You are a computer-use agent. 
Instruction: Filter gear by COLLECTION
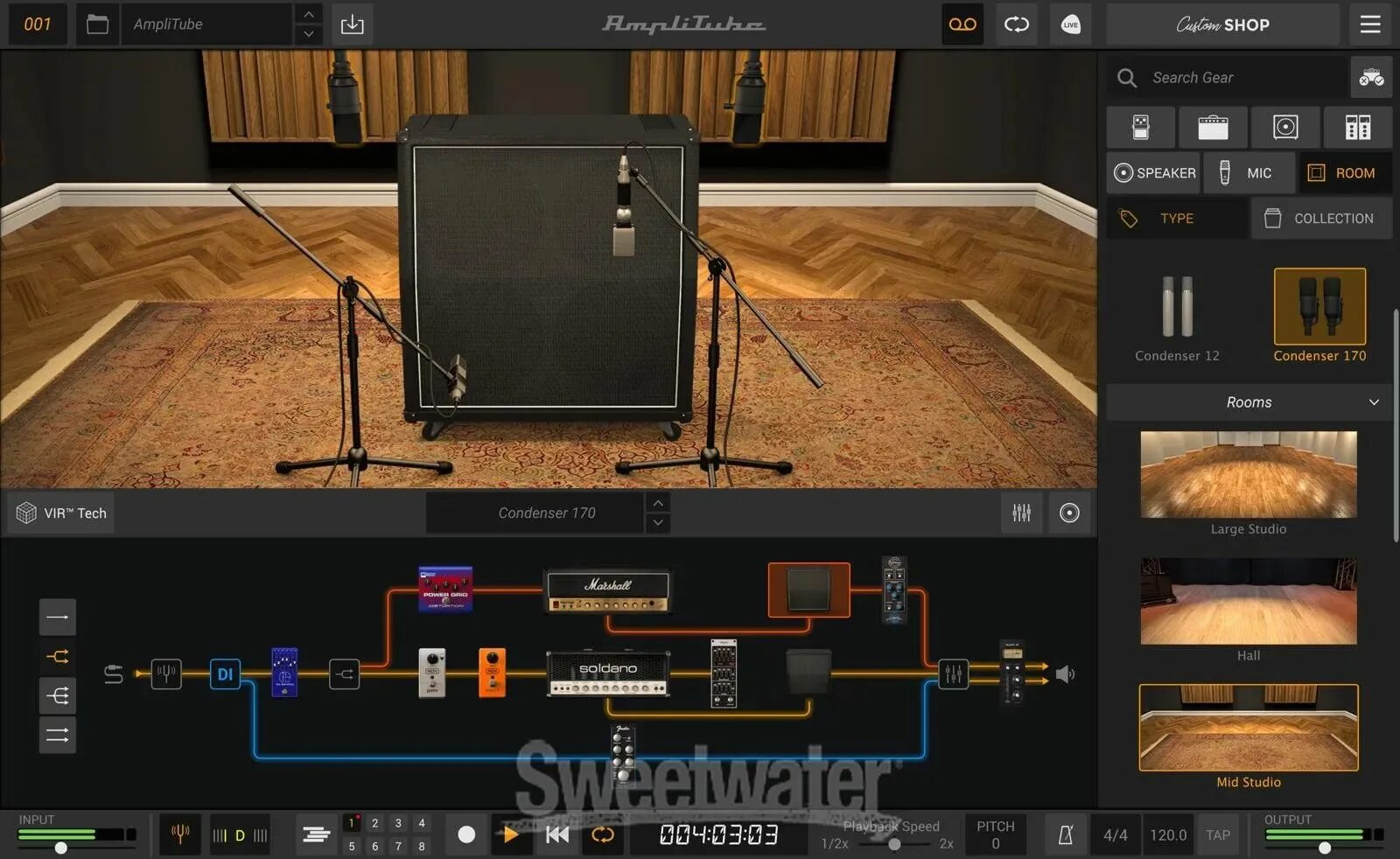[x=1321, y=219]
